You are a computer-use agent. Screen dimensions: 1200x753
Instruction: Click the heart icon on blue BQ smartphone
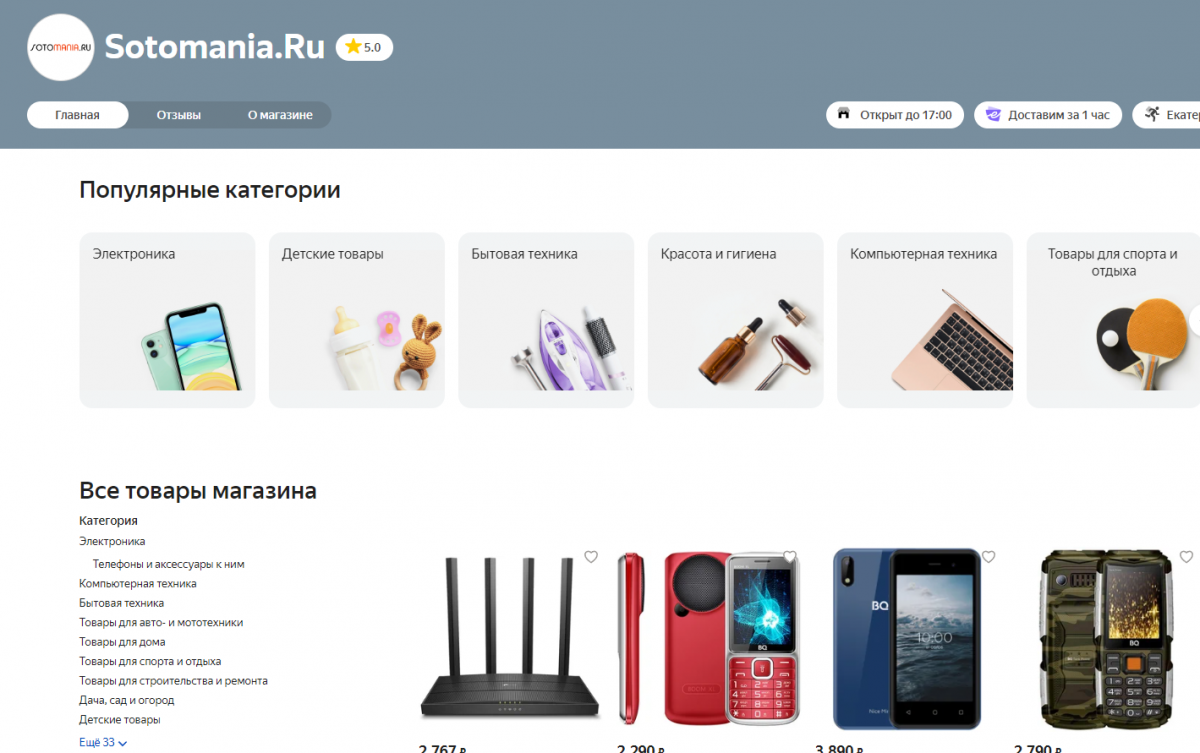pos(988,557)
